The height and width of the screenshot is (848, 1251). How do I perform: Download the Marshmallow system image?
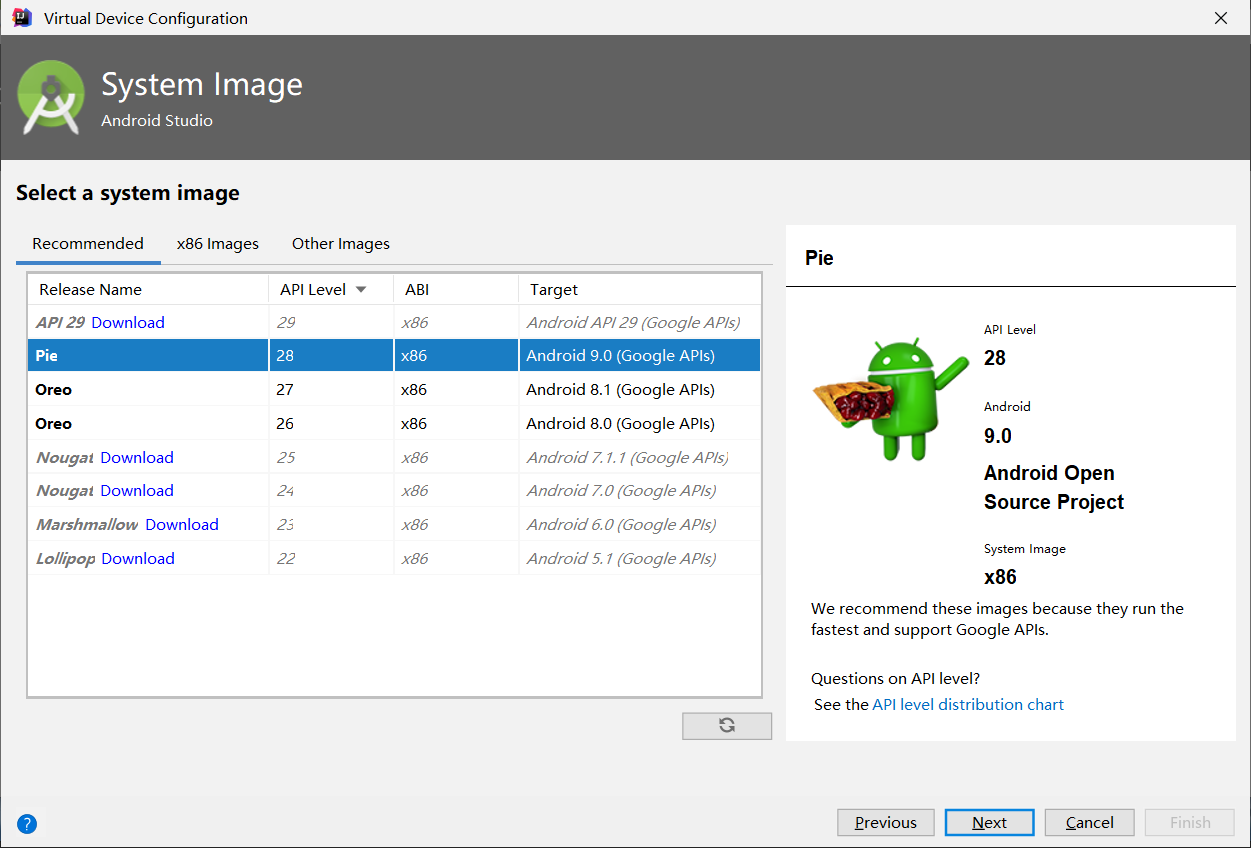click(x=182, y=524)
